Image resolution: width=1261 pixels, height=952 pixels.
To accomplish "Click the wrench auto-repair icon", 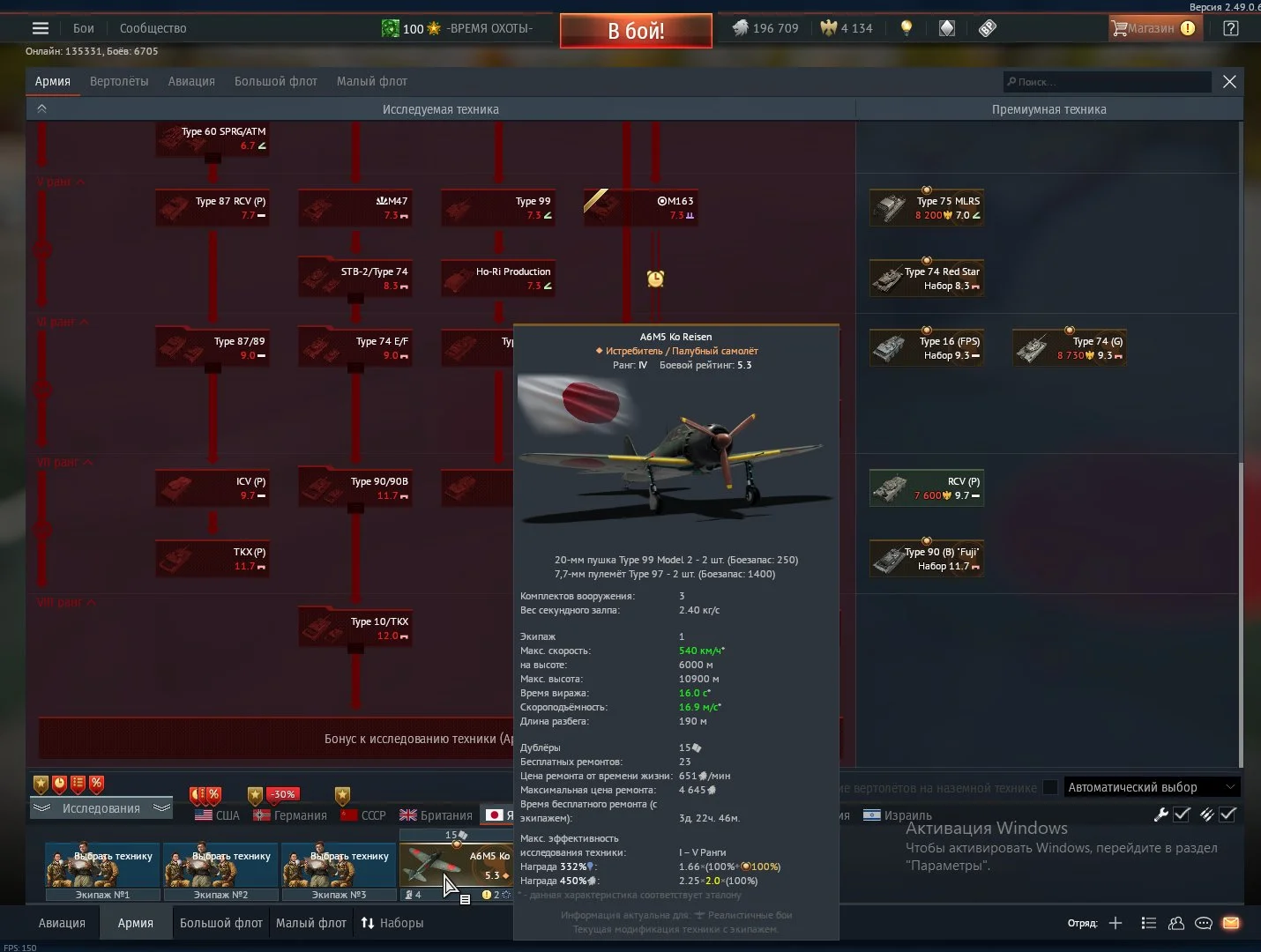I will [x=1161, y=814].
